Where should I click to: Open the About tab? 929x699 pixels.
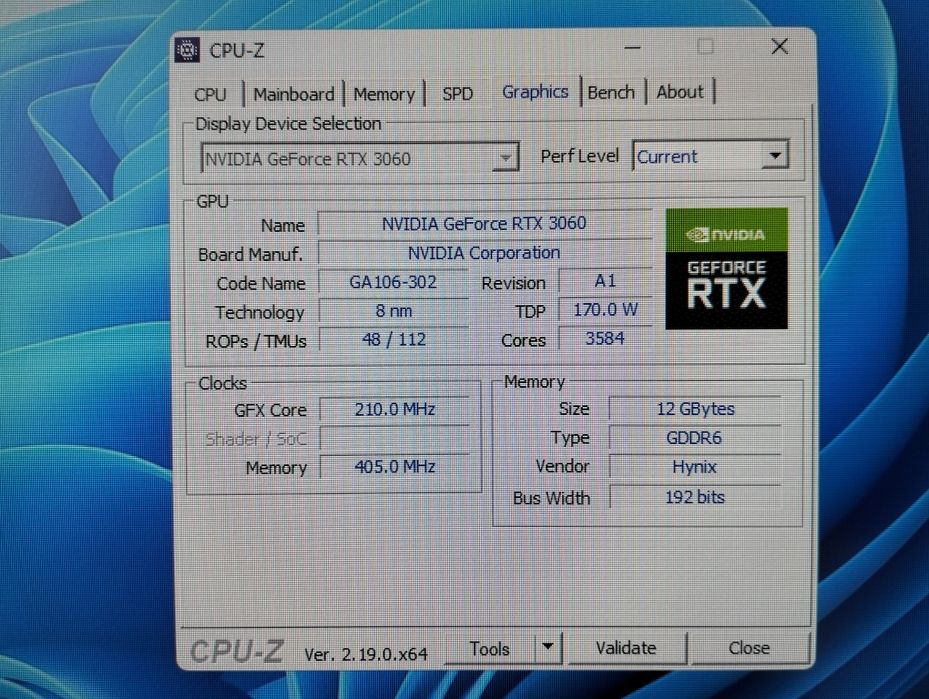coord(680,92)
